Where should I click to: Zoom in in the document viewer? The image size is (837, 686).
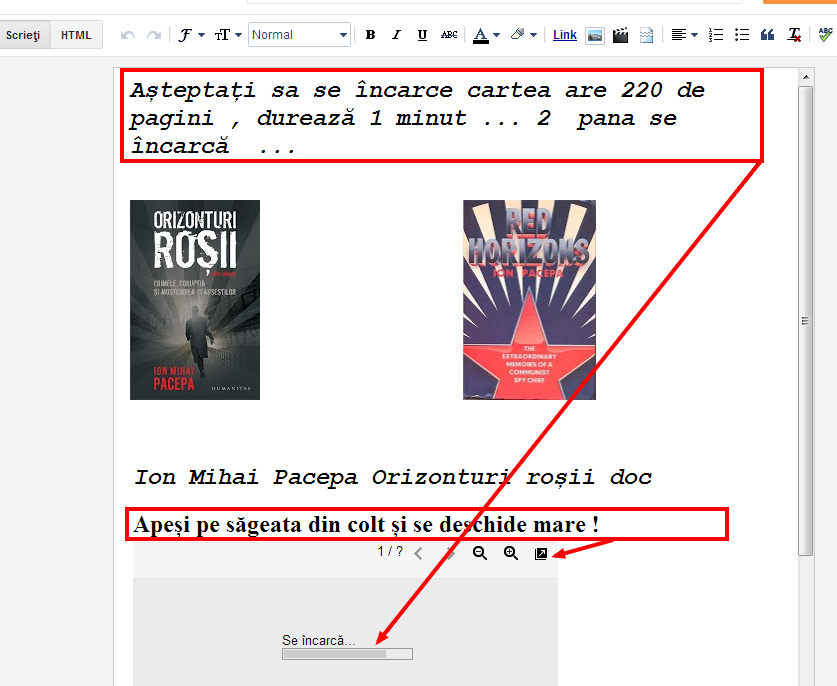tap(511, 553)
